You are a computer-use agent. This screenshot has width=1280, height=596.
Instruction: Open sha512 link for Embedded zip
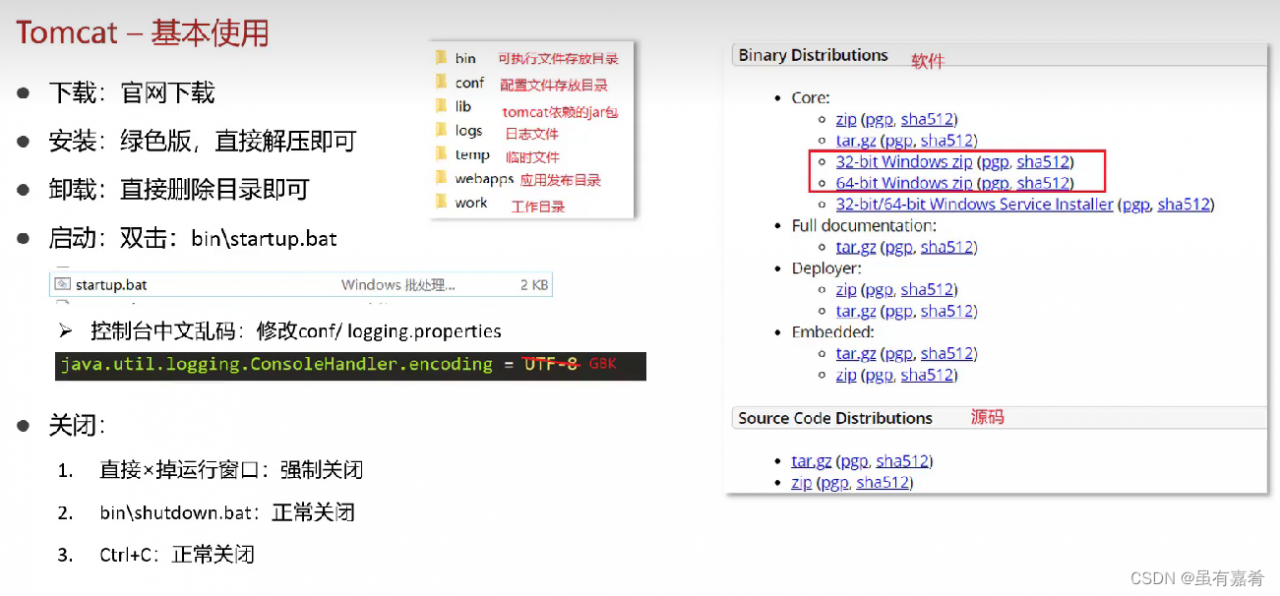(927, 375)
